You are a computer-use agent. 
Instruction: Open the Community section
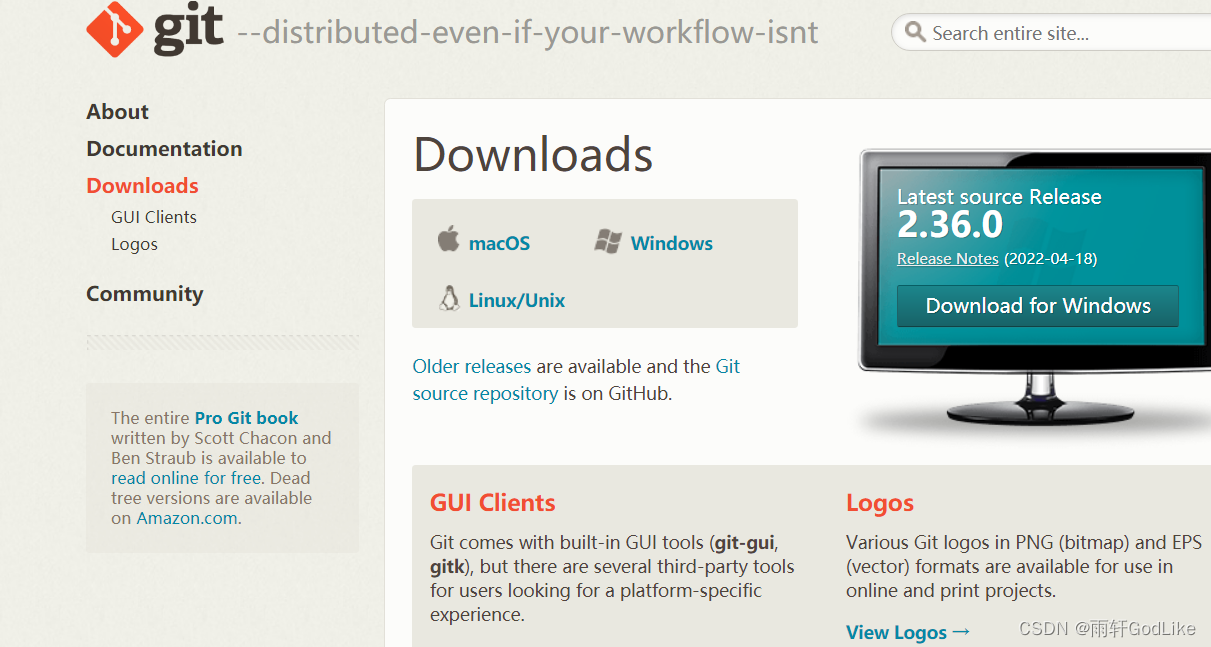144,294
